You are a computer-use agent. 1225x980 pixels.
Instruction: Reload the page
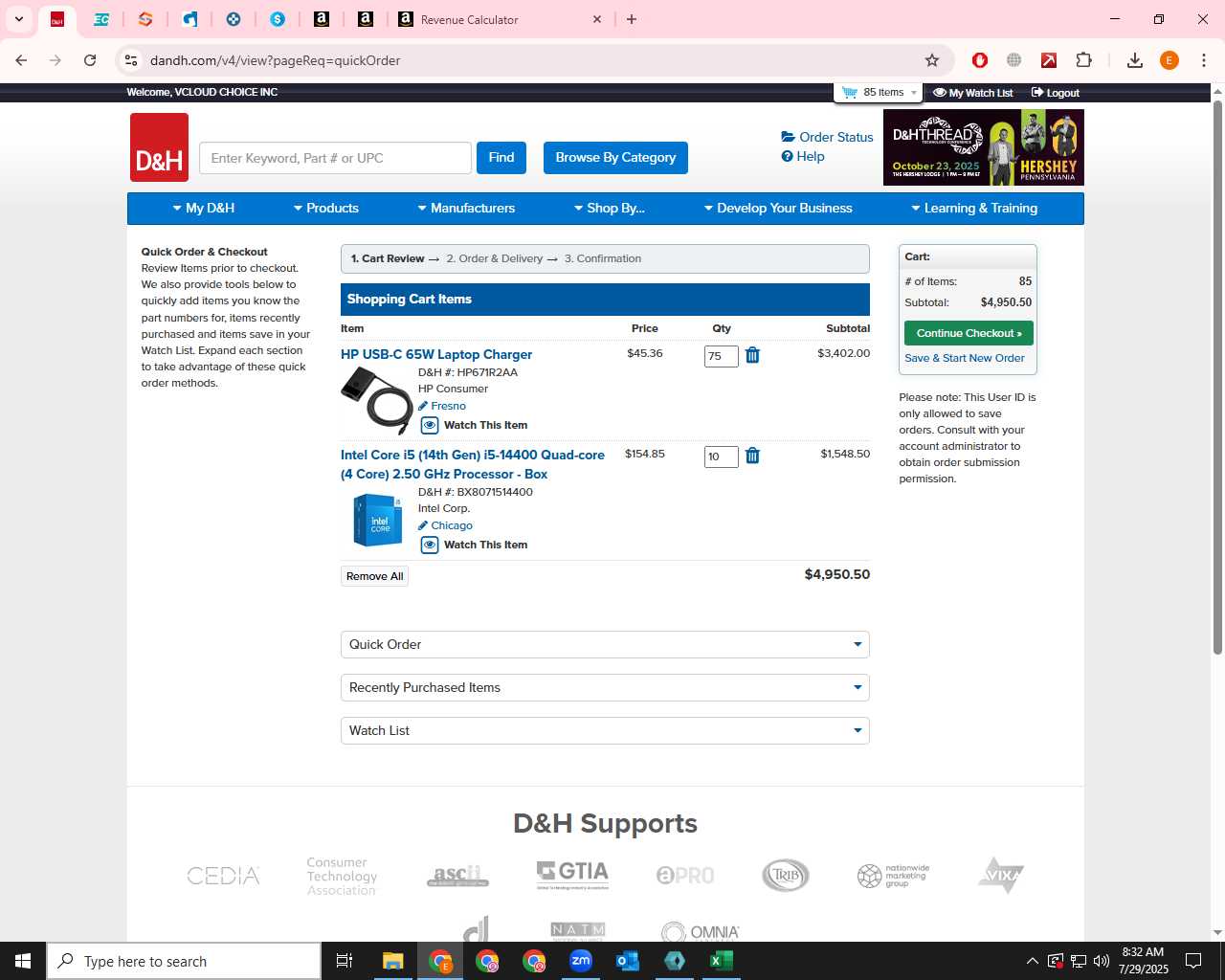tap(90, 60)
